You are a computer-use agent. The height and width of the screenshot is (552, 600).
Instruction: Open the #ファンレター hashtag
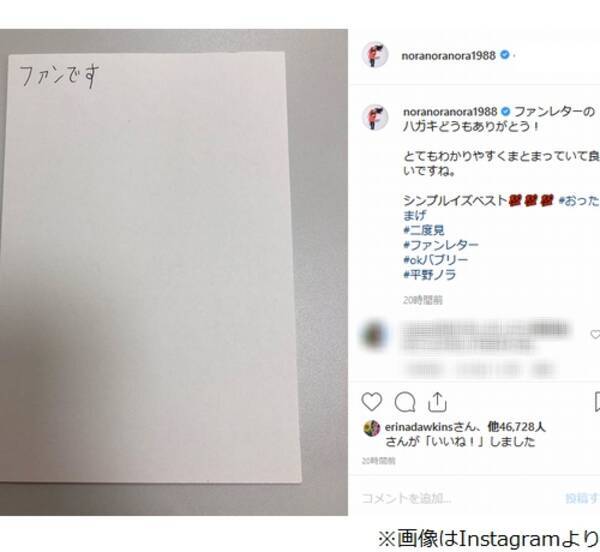441,245
